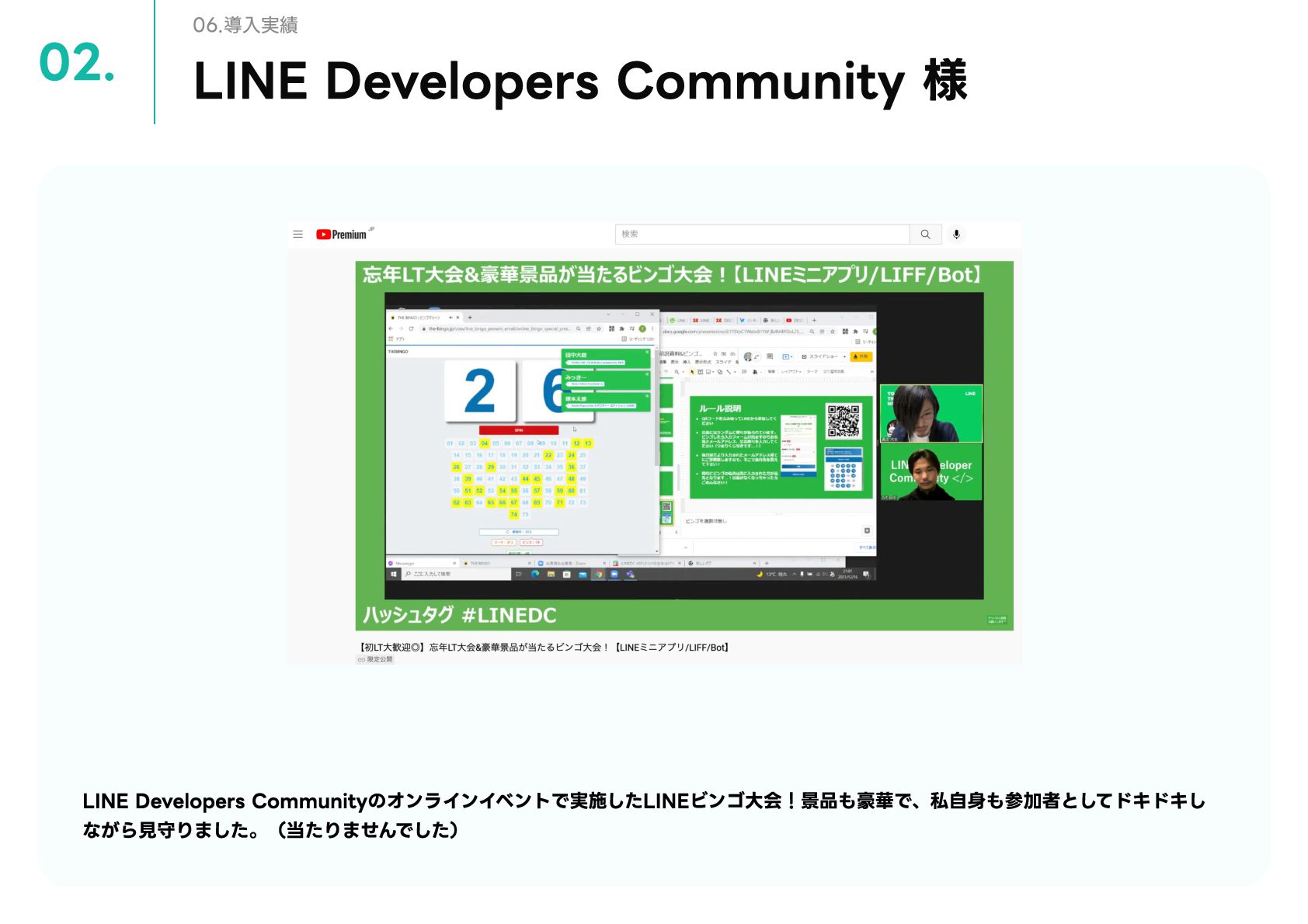The image size is (1308, 924).
Task: Focus the YouTube 検索 search field
Action: click(762, 234)
